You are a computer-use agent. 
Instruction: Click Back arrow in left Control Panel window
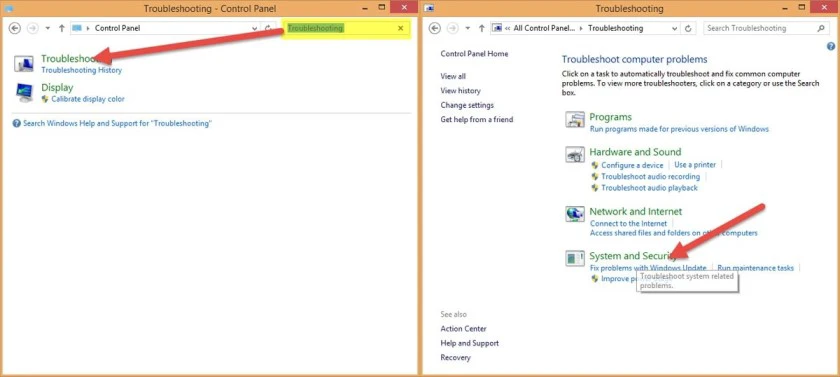(15, 28)
